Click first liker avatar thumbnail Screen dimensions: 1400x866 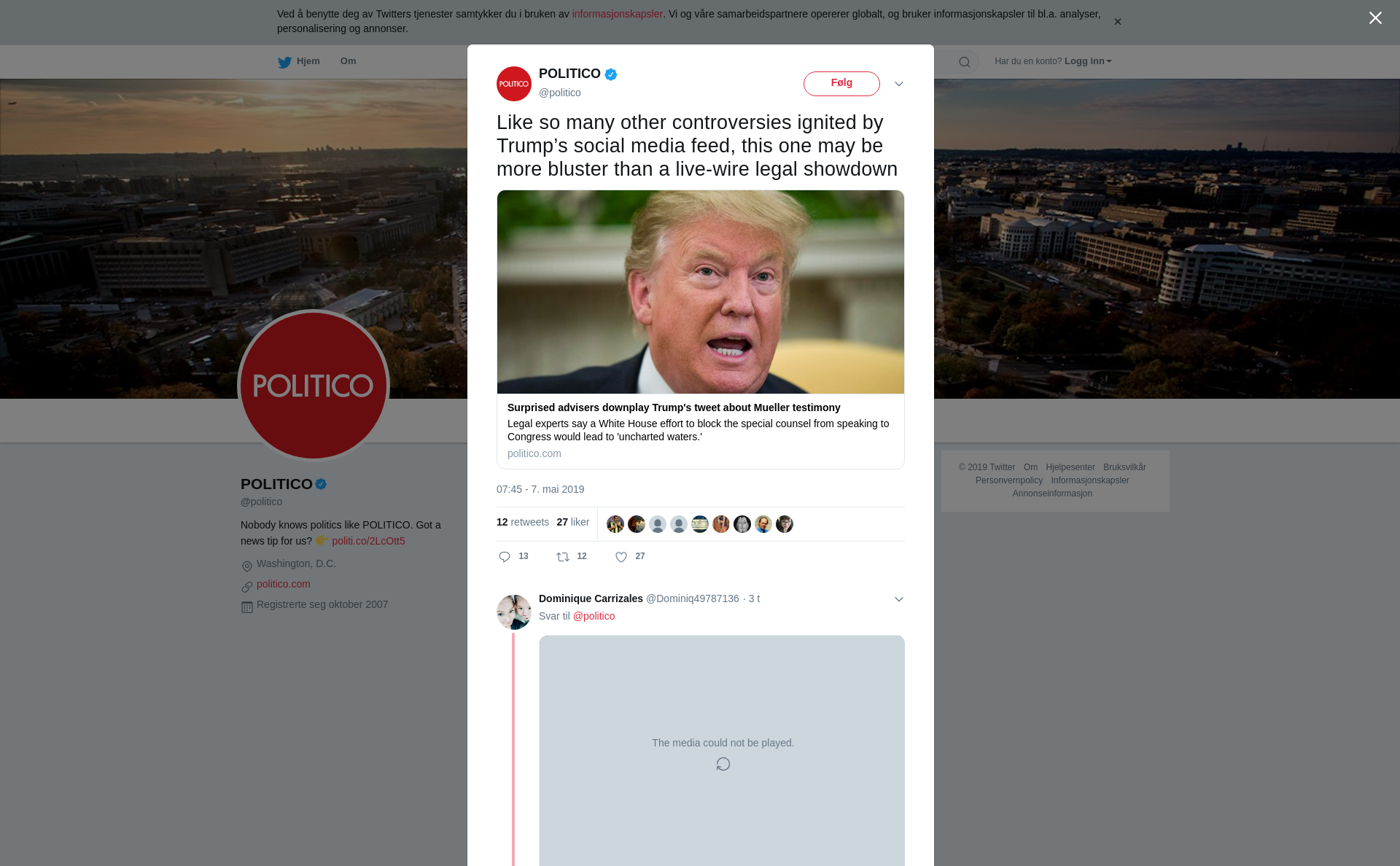[615, 524]
